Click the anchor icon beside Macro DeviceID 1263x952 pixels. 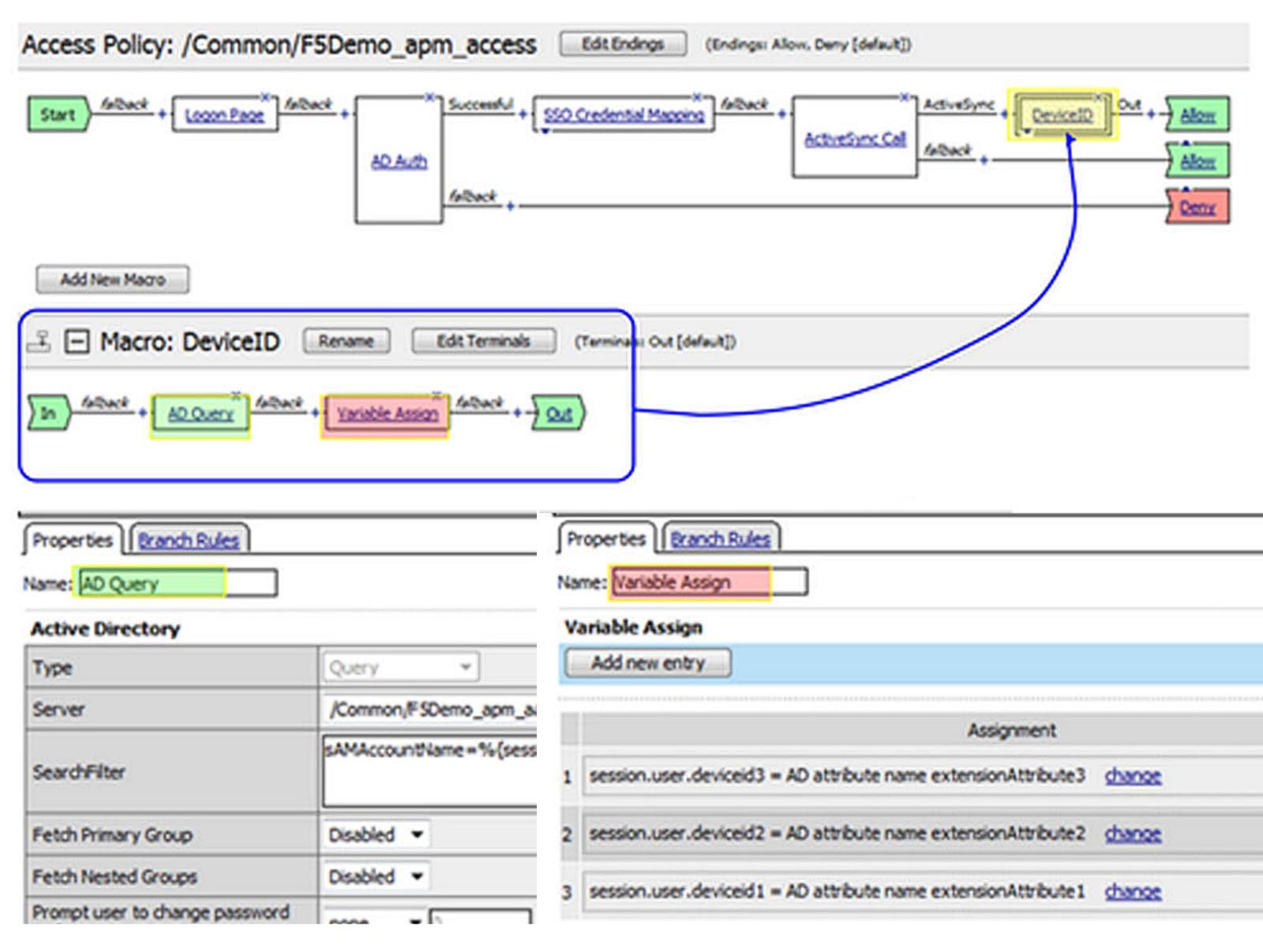[39, 342]
